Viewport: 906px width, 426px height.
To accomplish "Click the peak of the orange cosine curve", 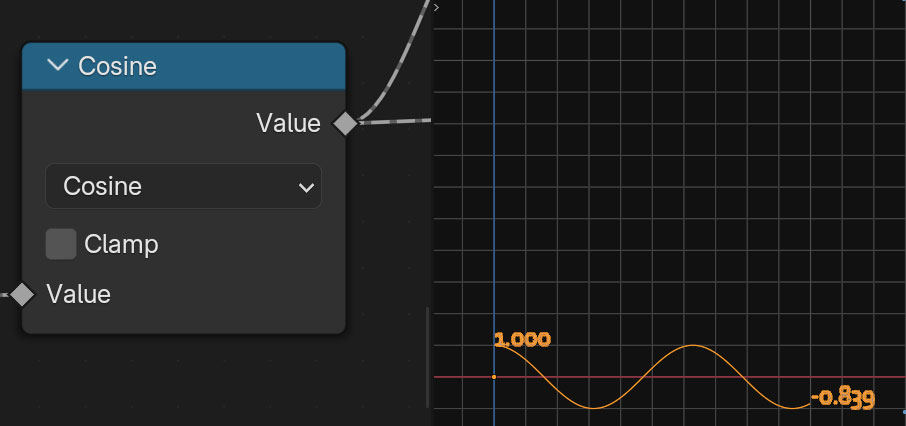I will tap(693, 346).
